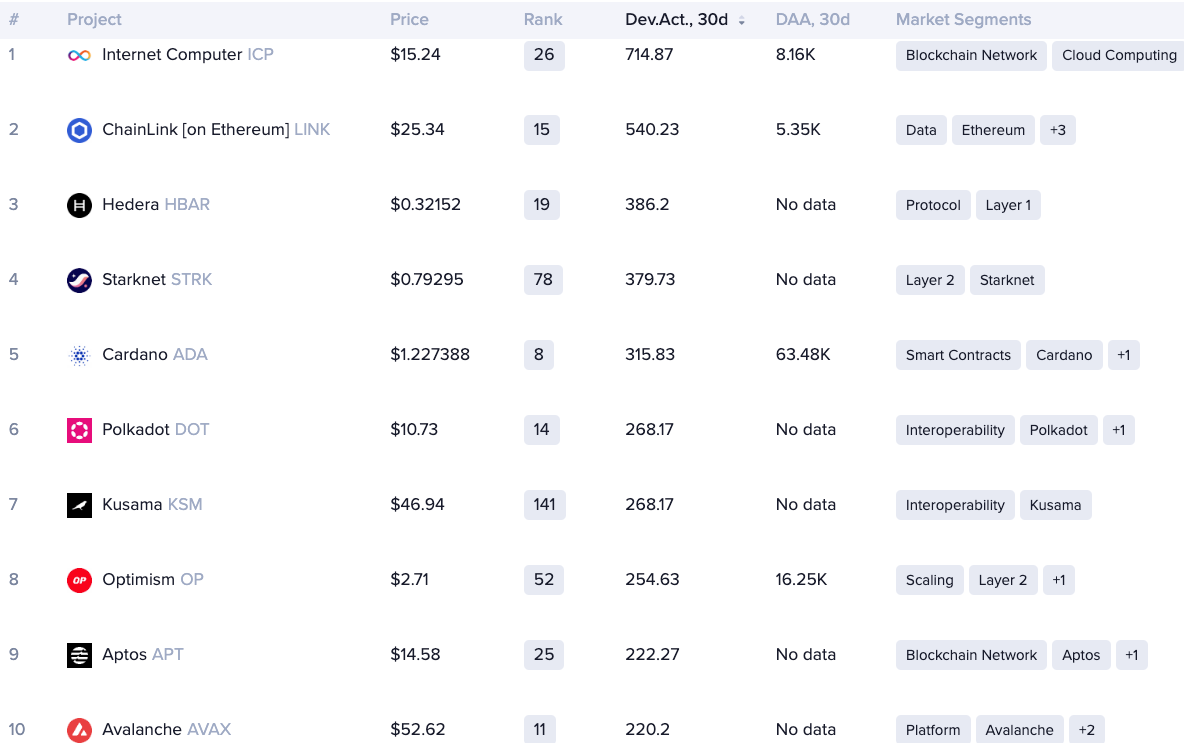Click Interoperability tag in Polkadot row

pos(955,430)
